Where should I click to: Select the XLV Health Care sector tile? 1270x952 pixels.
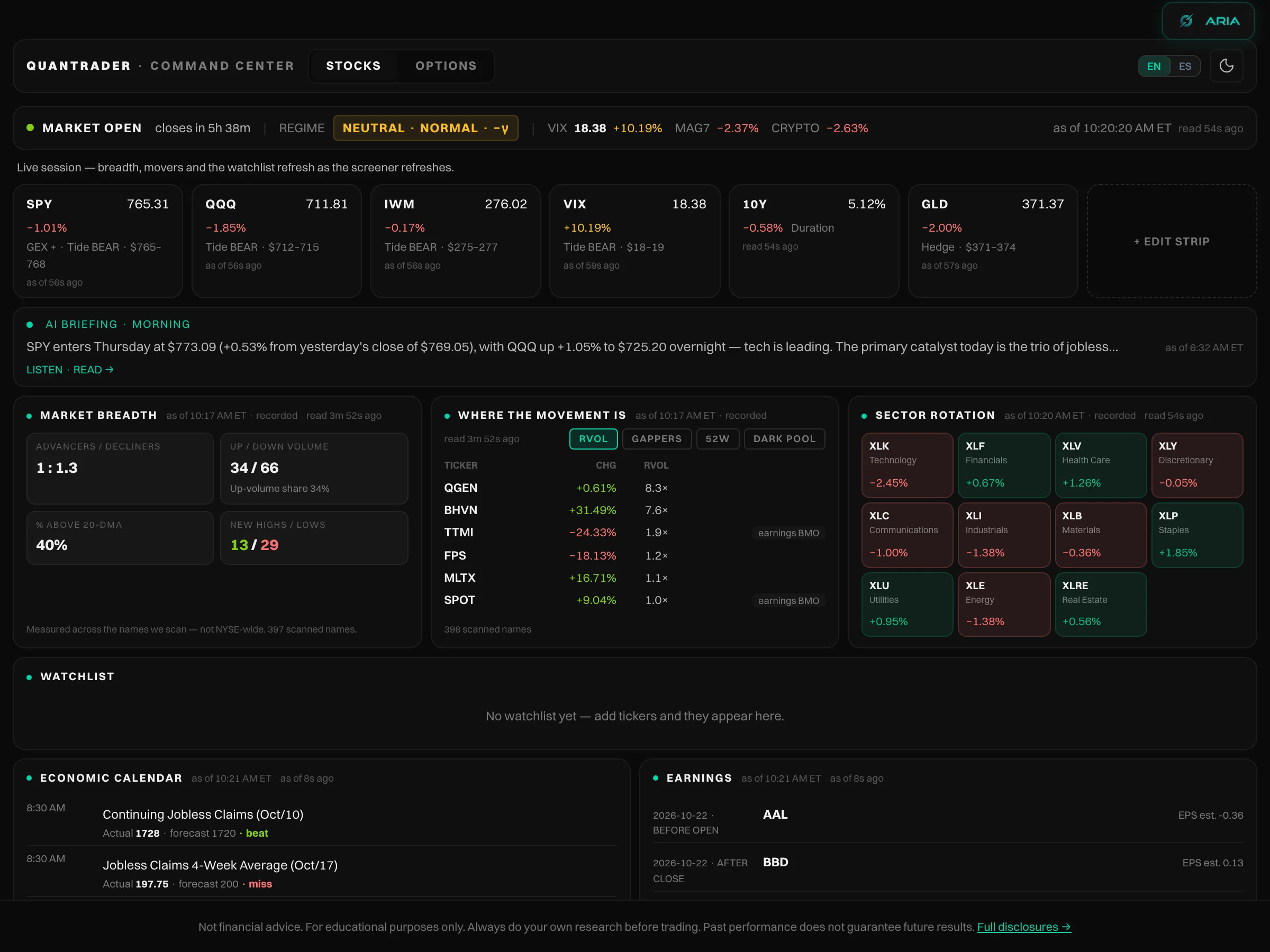coord(1101,465)
